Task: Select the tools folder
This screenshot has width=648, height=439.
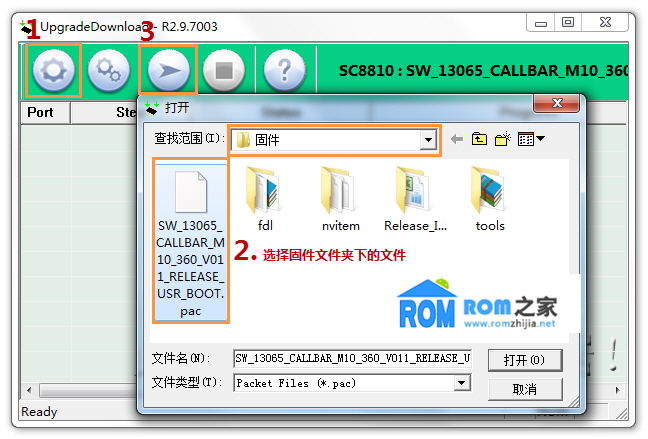Action: [x=490, y=199]
